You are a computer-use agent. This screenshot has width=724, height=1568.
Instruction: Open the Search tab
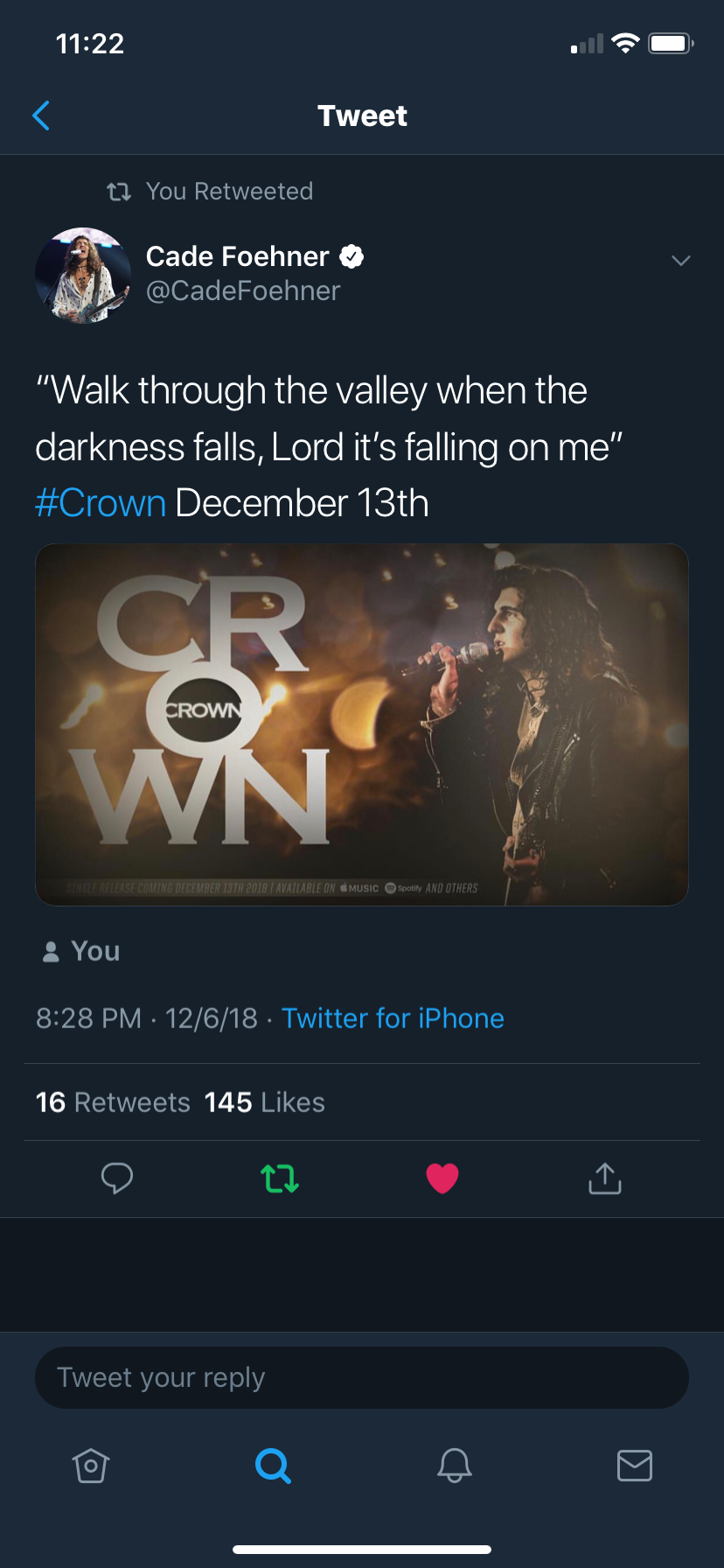pos(273,1465)
